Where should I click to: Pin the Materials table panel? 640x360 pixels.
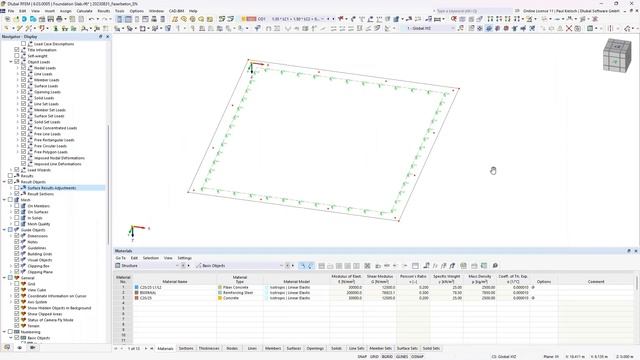pyautogui.click(x=629, y=251)
